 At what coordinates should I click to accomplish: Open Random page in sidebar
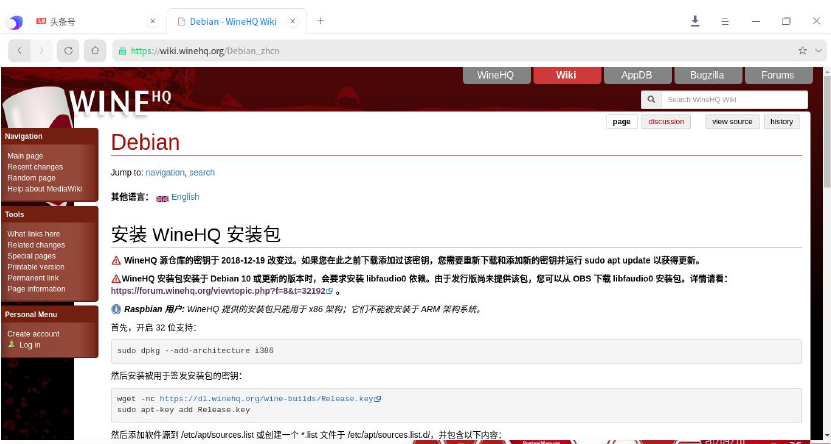coord(31,178)
